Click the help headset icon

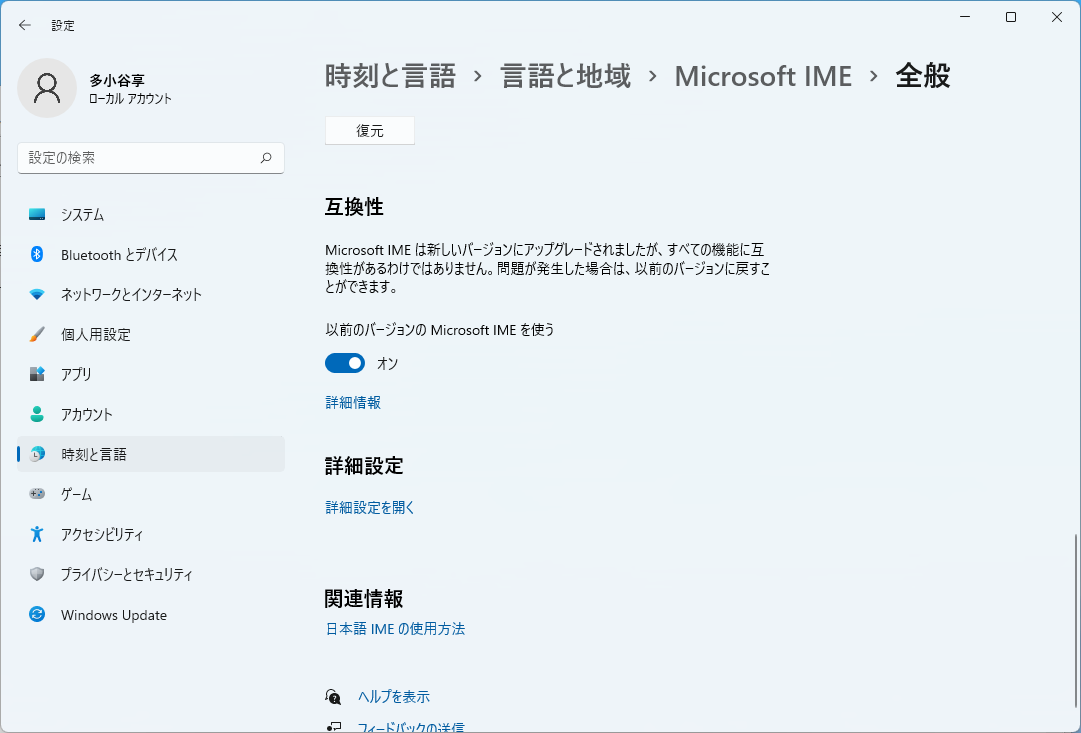334,696
